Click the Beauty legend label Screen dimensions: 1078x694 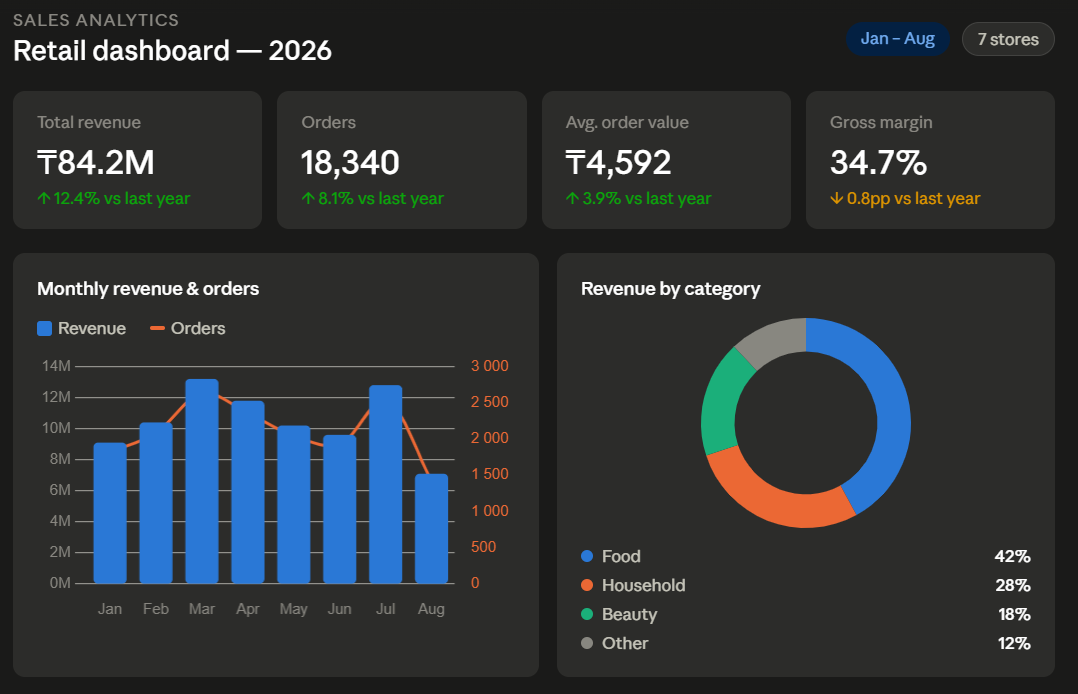(x=630, y=614)
